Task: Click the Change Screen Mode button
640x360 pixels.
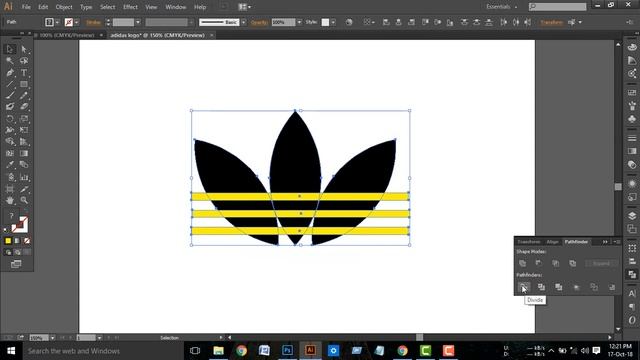Action: [16, 264]
